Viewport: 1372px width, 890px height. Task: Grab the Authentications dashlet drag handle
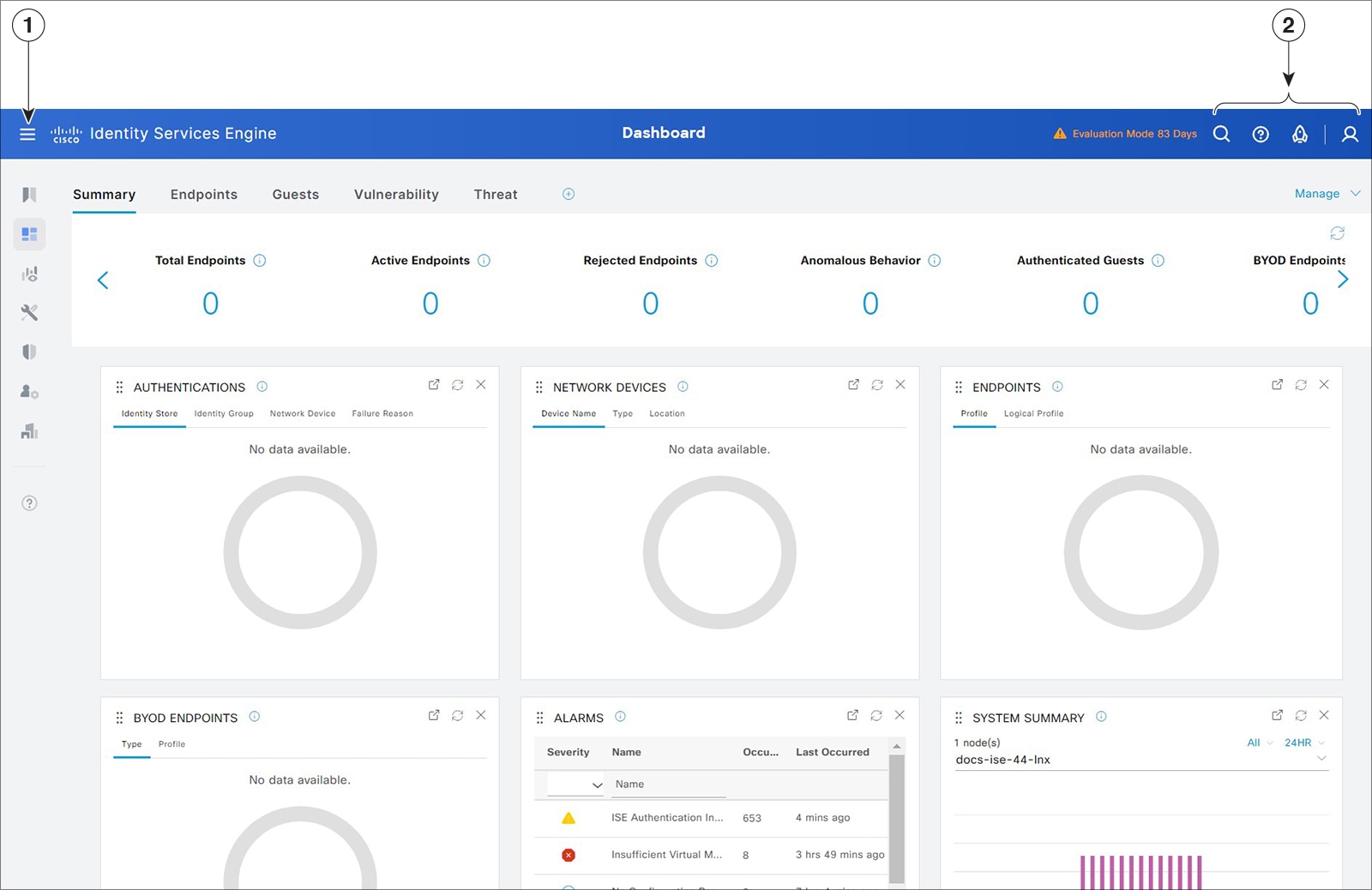[x=119, y=388]
